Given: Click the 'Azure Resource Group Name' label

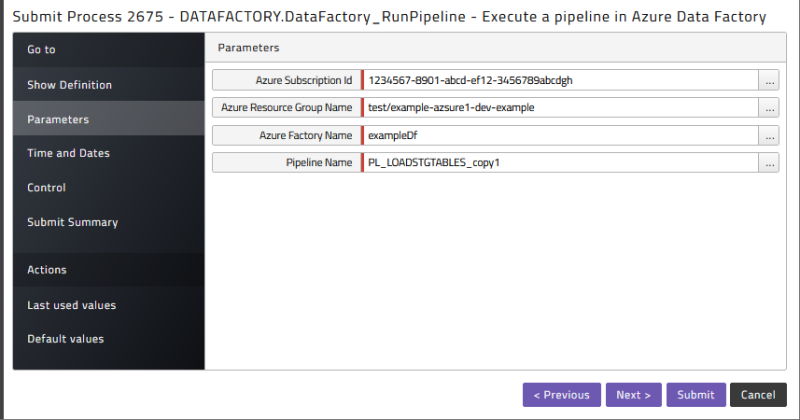Looking at the screenshot, I should point(286,108).
